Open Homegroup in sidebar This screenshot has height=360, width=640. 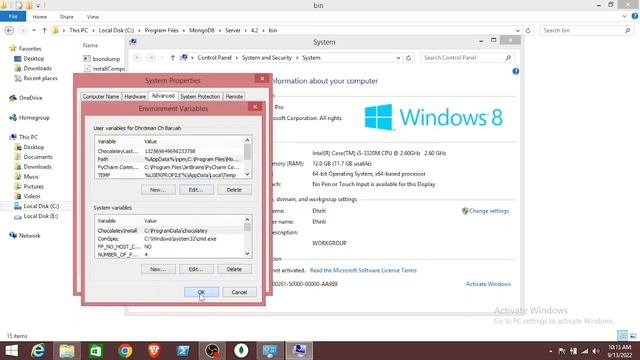(x=34, y=118)
